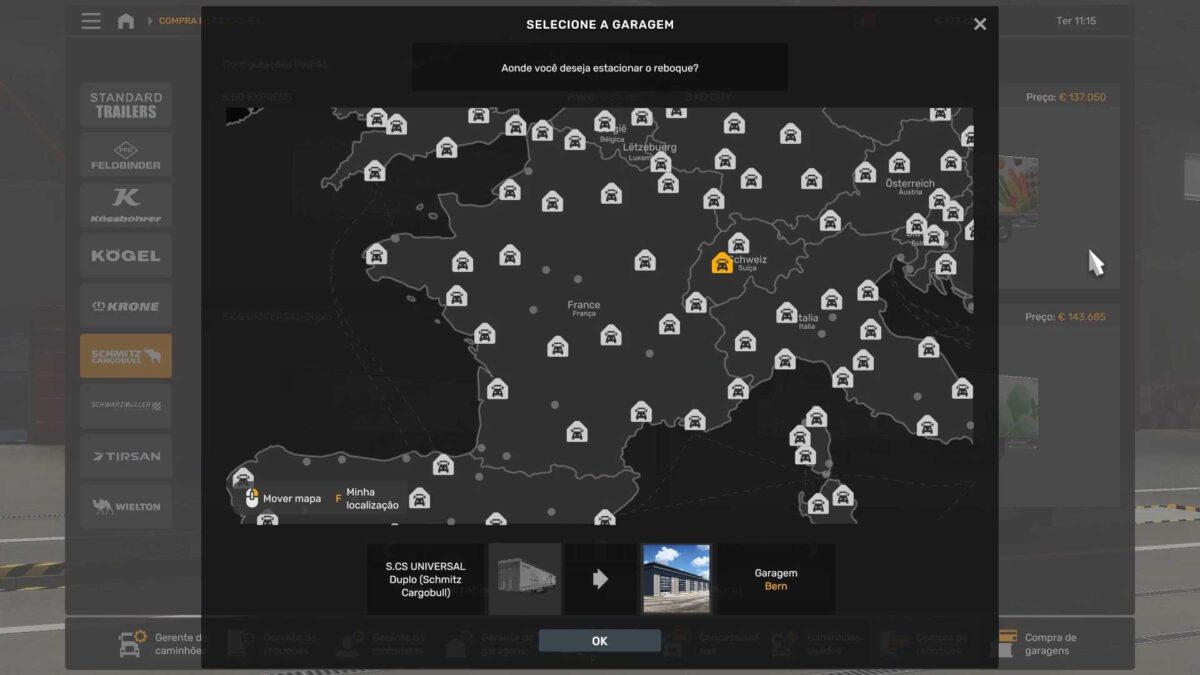This screenshot has height=675, width=1200.
Task: Go to the home screen icon
Action: coord(126,21)
